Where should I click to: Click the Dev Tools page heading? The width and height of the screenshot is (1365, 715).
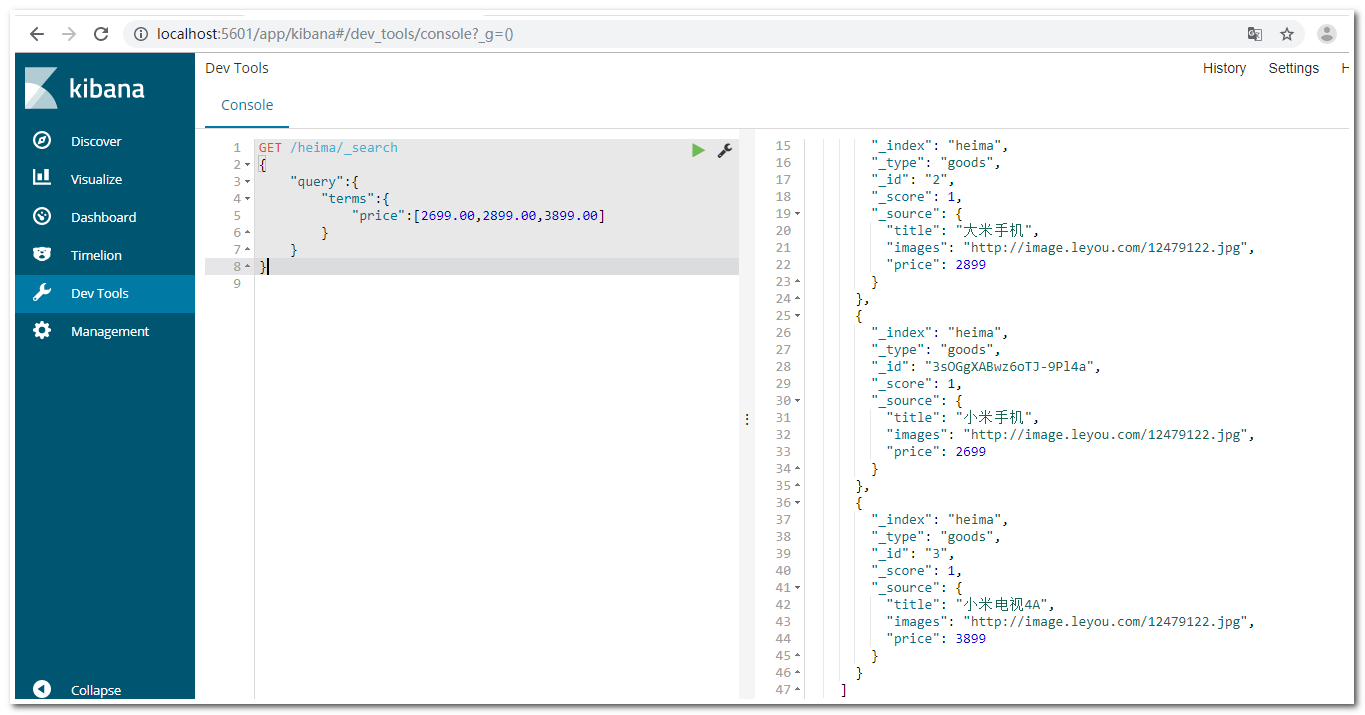click(237, 68)
